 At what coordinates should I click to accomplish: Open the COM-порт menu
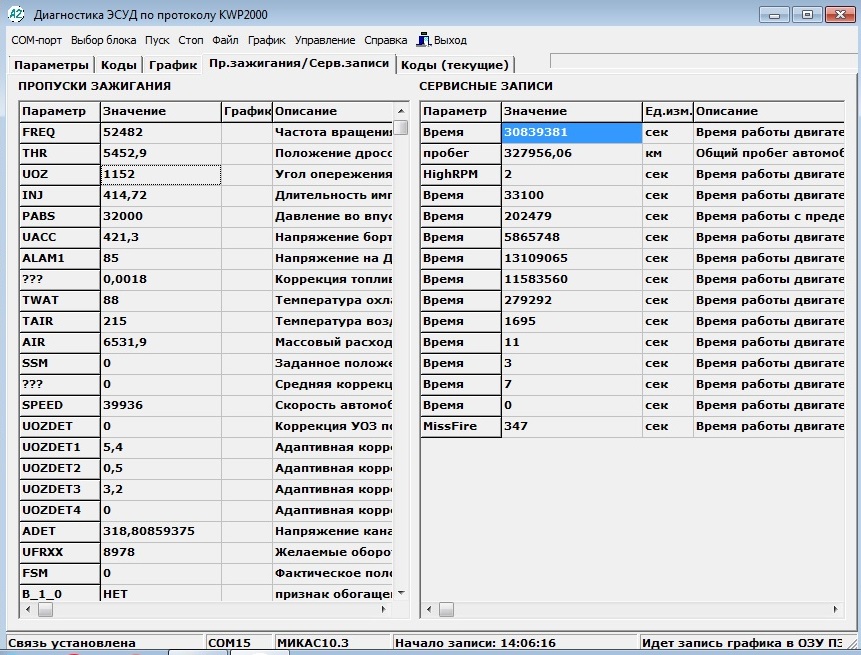[x=36, y=40]
